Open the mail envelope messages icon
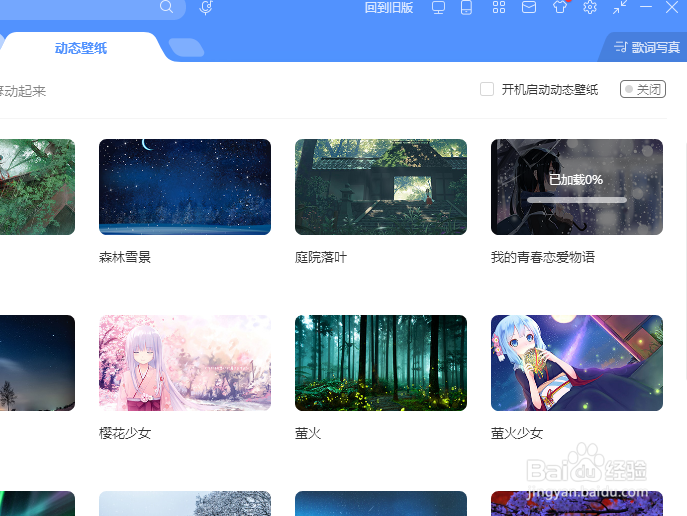 529,7
